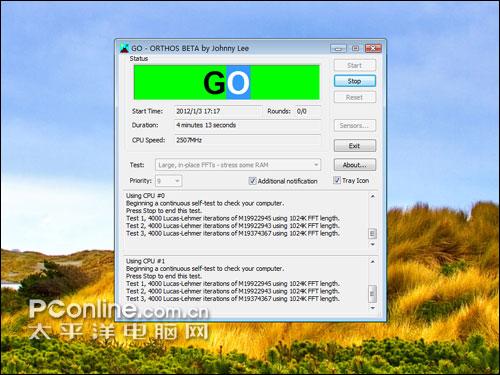Screen dimensions: 500x375
Task: Close the ORTHOS window
Action: 373,49
